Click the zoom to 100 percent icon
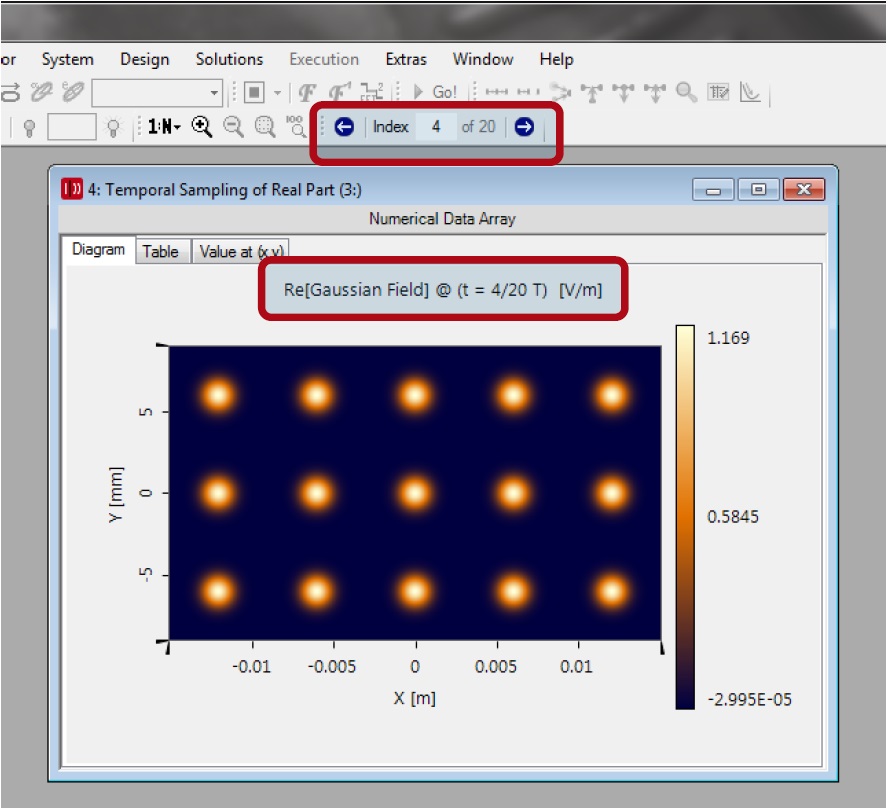890x810 pixels. point(296,127)
